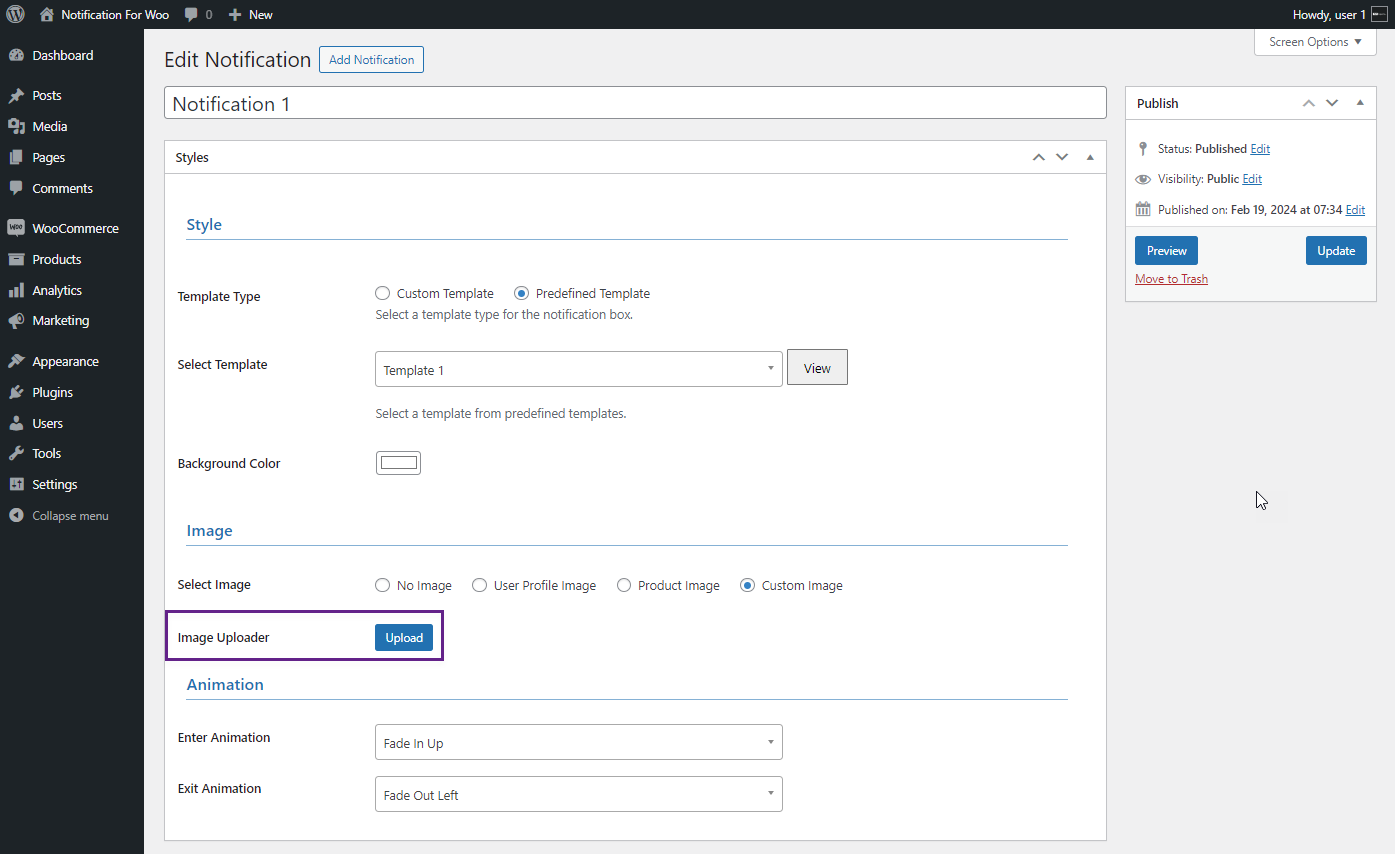Open the Enter Animation dropdown
The width and height of the screenshot is (1395, 854).
(x=578, y=743)
